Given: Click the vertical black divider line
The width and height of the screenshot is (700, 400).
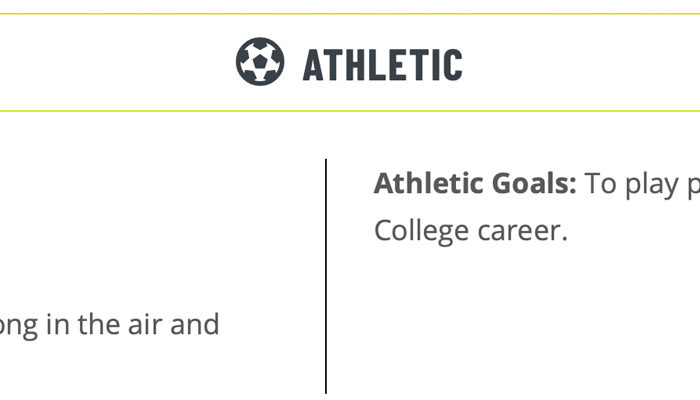Looking at the screenshot, I should 326,276.
